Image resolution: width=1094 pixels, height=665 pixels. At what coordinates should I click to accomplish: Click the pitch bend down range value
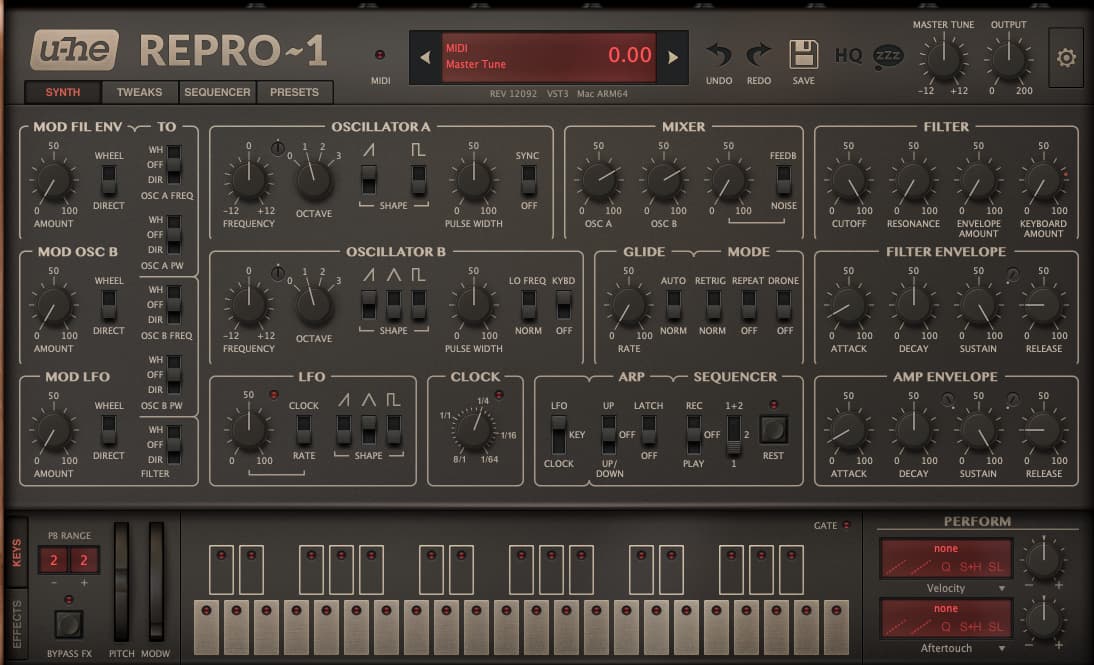[54, 560]
